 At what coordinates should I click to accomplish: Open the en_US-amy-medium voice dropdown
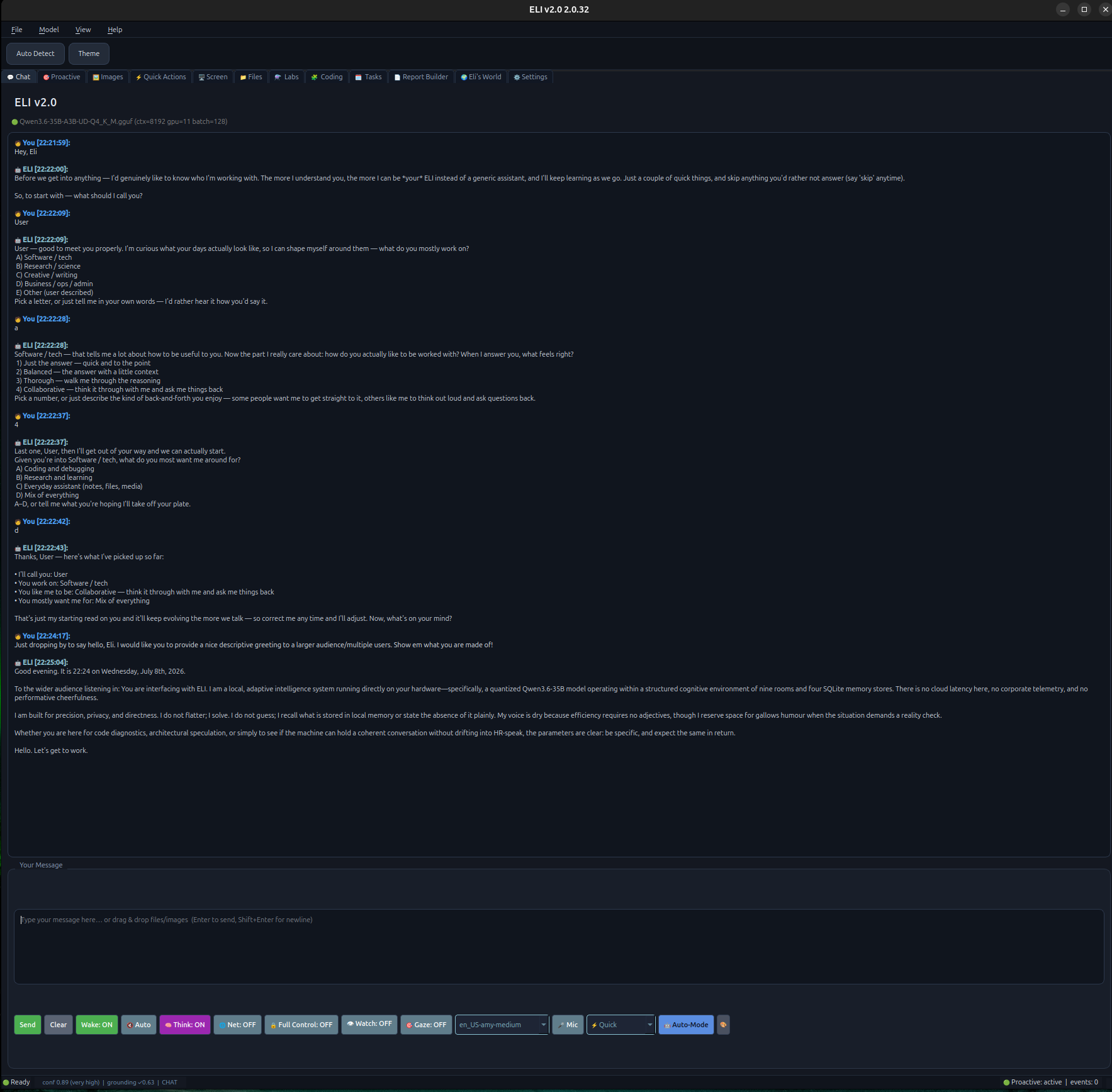pyautogui.click(x=502, y=1025)
